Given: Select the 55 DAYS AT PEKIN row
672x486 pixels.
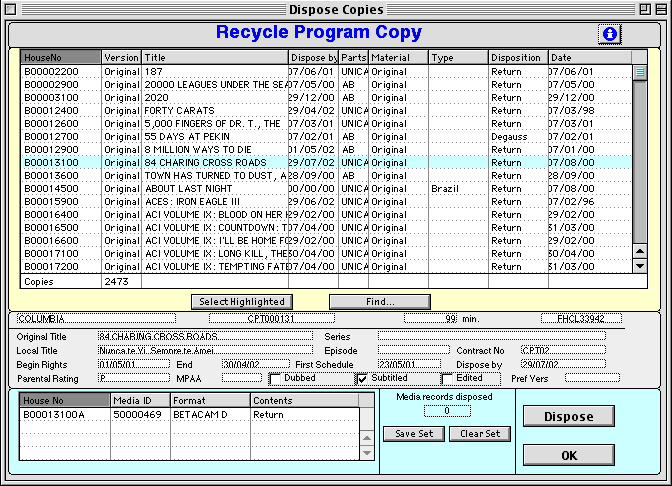Looking at the screenshot, I should (x=326, y=137).
